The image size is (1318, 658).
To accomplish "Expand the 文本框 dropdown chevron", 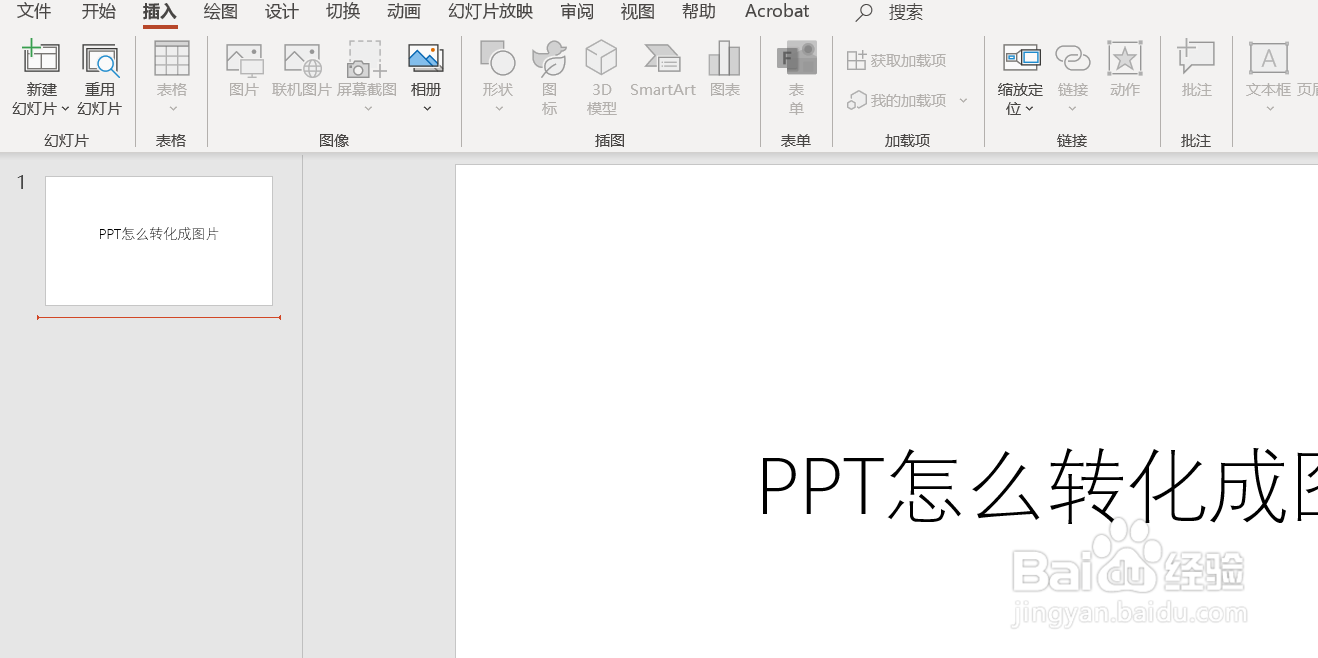I will click(x=1270, y=109).
